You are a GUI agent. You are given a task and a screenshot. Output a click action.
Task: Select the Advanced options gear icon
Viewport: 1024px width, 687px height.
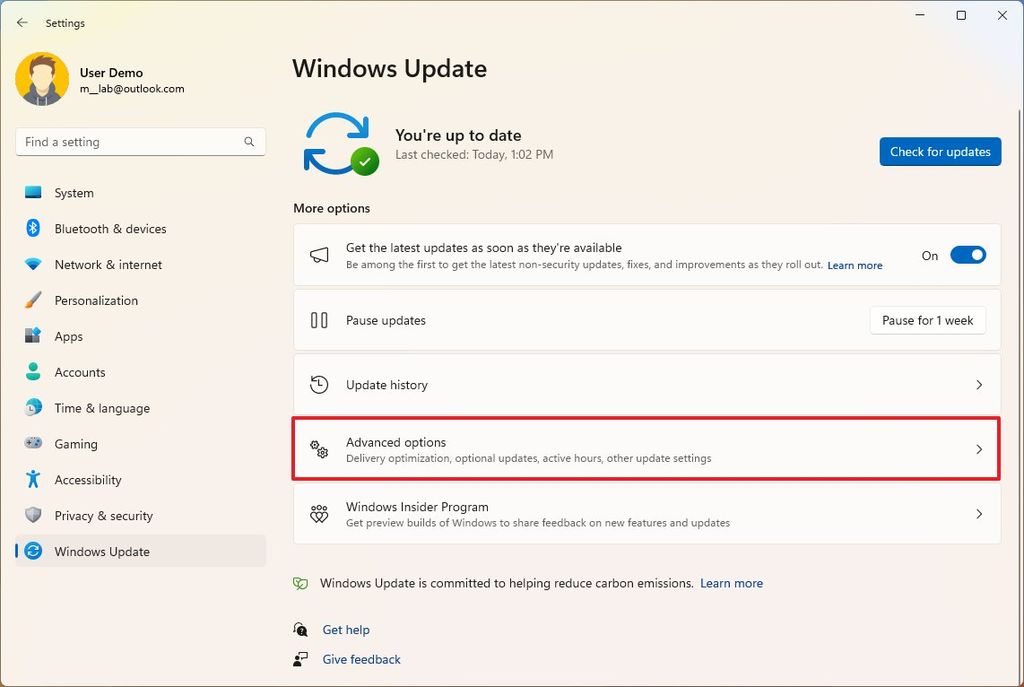(318, 450)
